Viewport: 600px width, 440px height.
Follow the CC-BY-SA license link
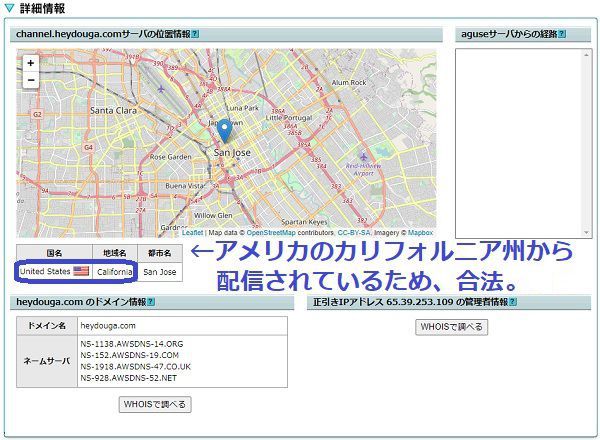tap(353, 232)
